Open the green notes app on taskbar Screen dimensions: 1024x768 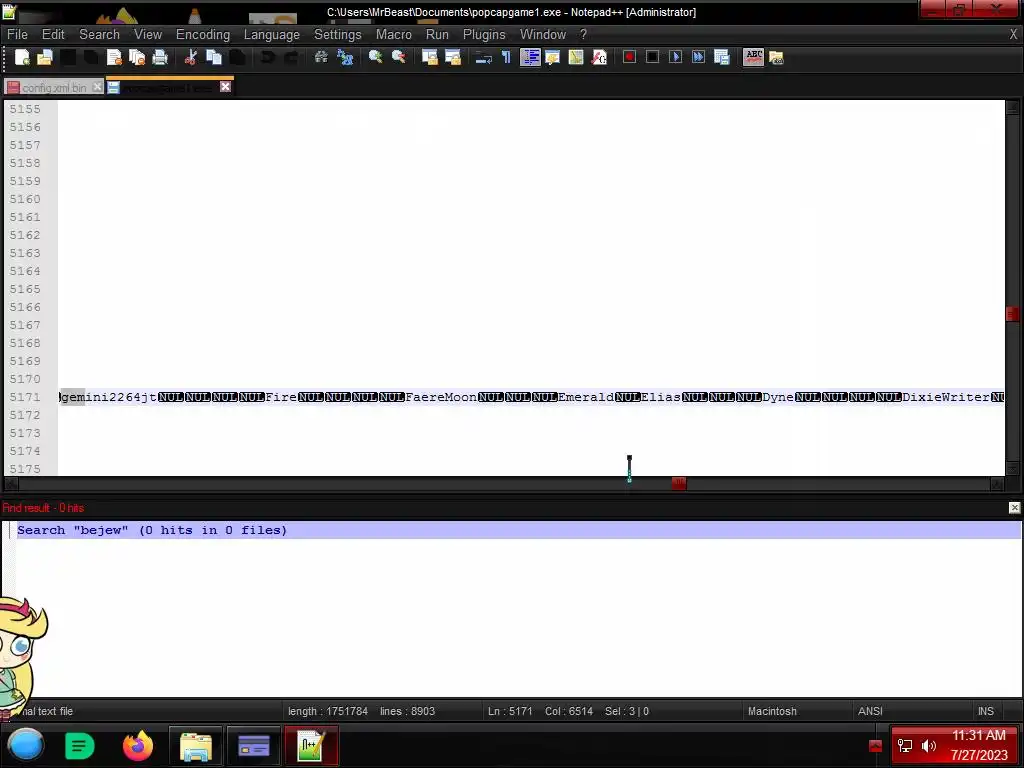80,745
